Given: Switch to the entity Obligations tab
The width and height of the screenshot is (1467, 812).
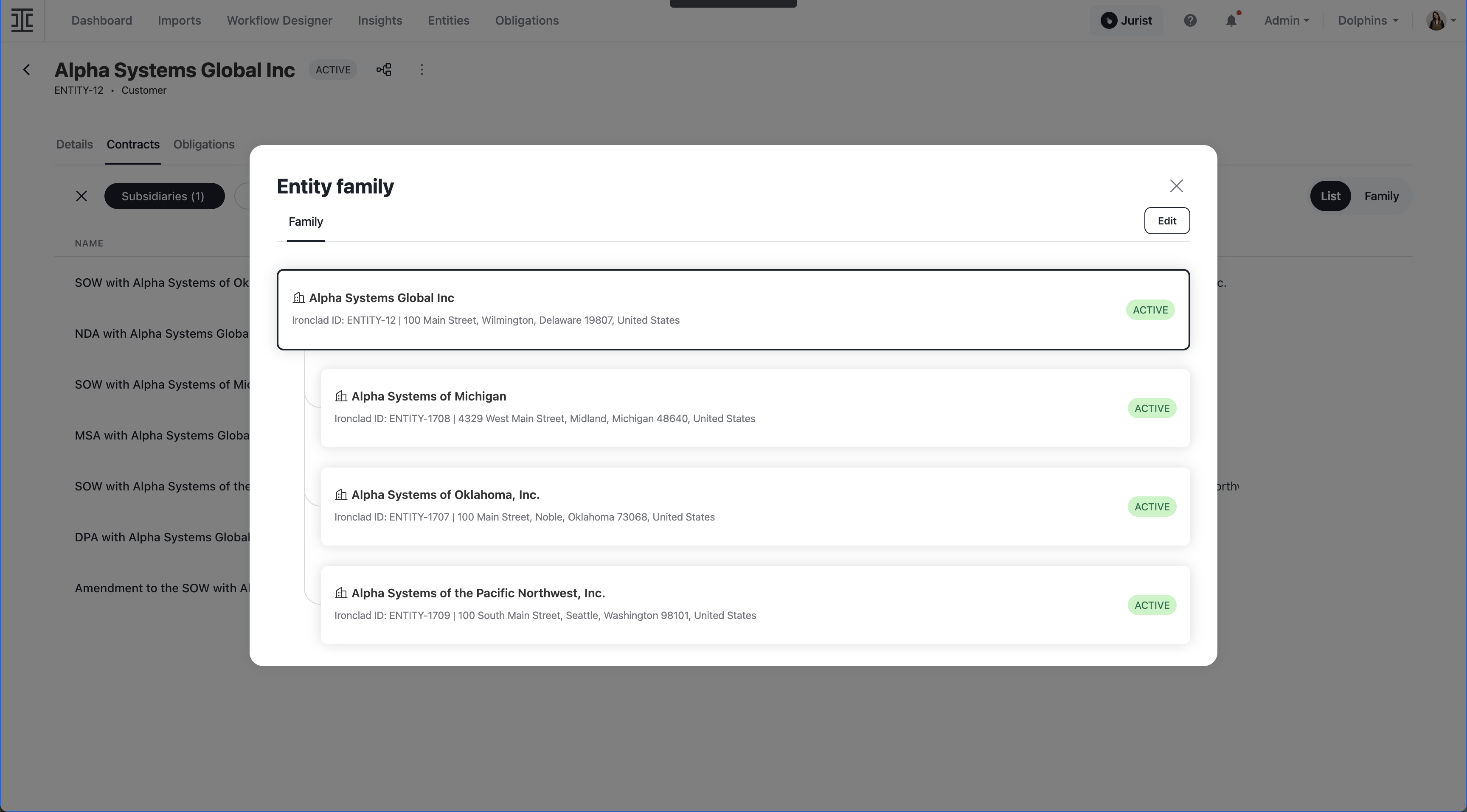Looking at the screenshot, I should click(x=203, y=144).
